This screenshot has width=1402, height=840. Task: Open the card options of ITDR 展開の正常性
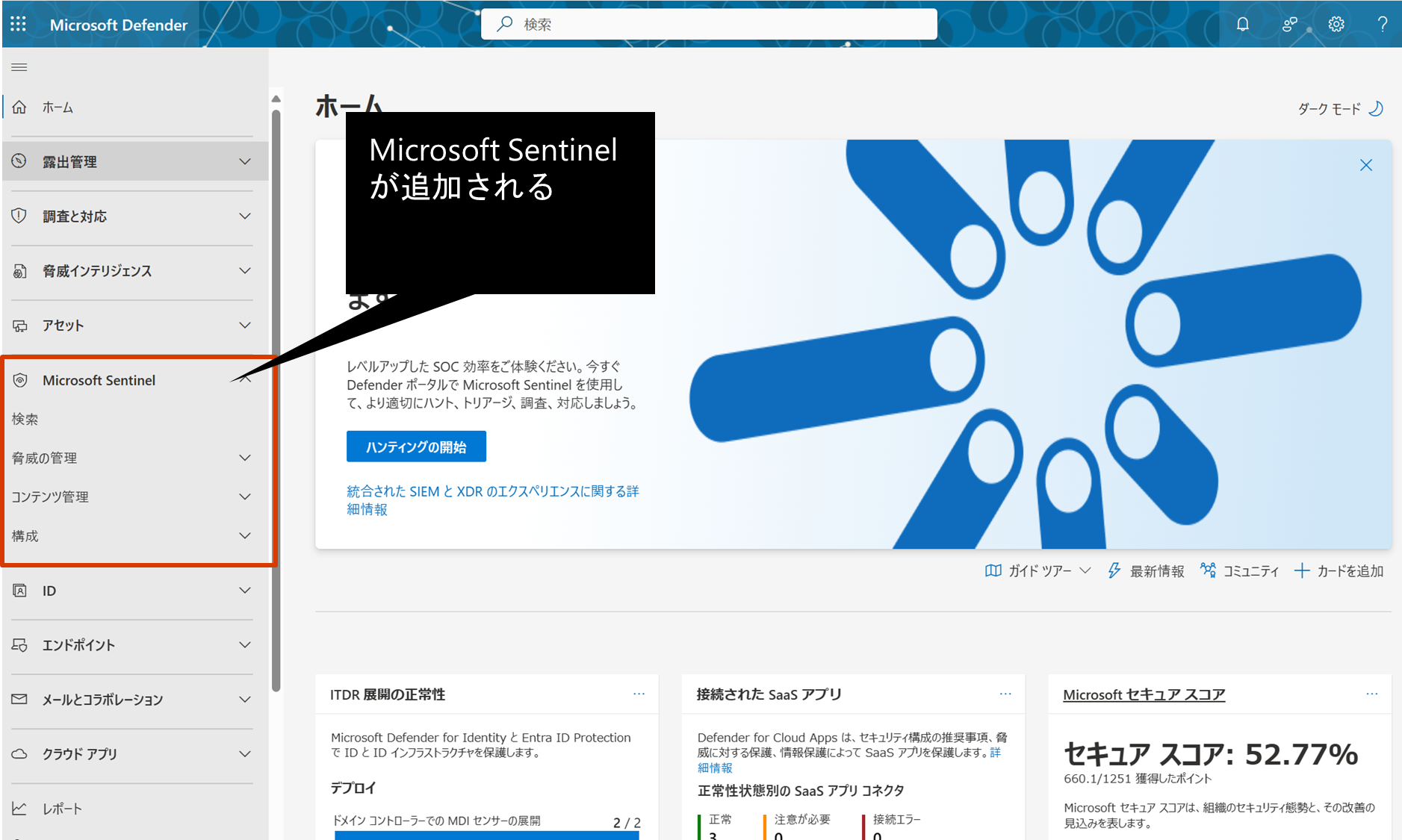tap(639, 694)
